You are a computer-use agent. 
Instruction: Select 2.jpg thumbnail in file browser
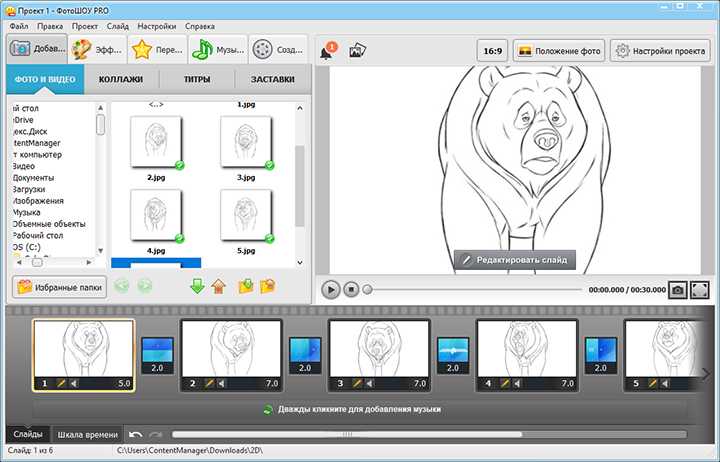tap(156, 142)
